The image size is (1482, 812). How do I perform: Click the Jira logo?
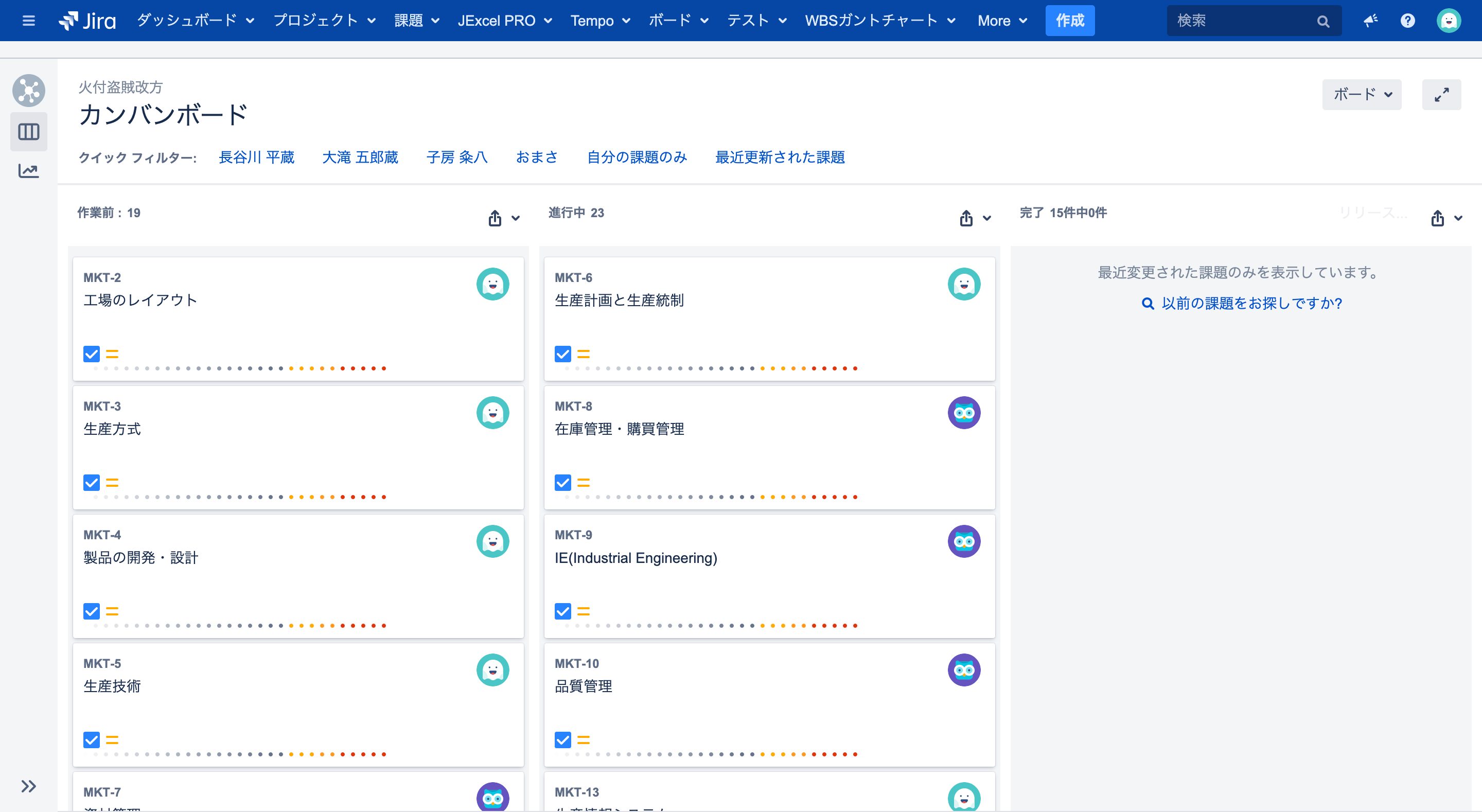point(87,21)
